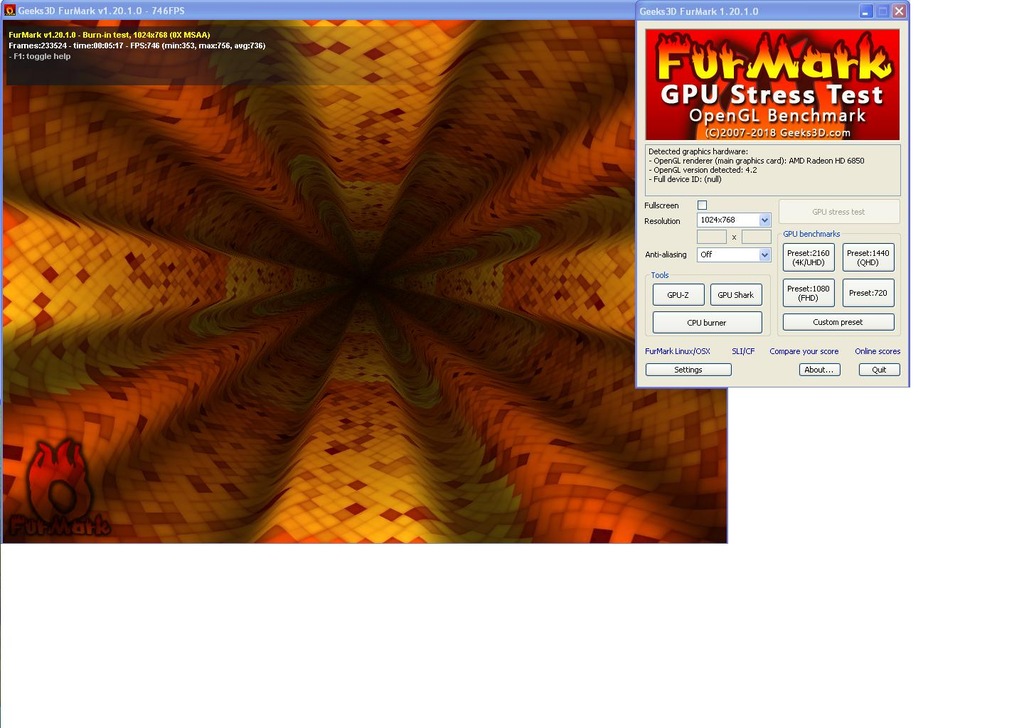This screenshot has height=728, width=1024.
Task: Click the custom height input field
Action: tap(756, 237)
